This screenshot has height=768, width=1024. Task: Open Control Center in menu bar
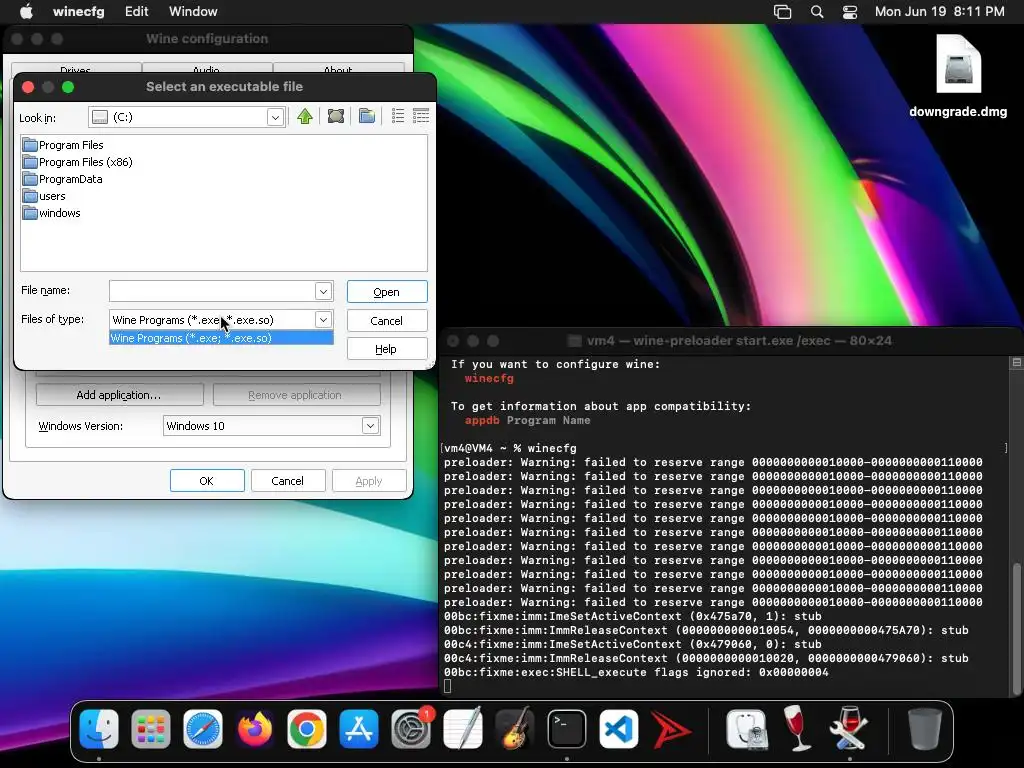coord(850,11)
